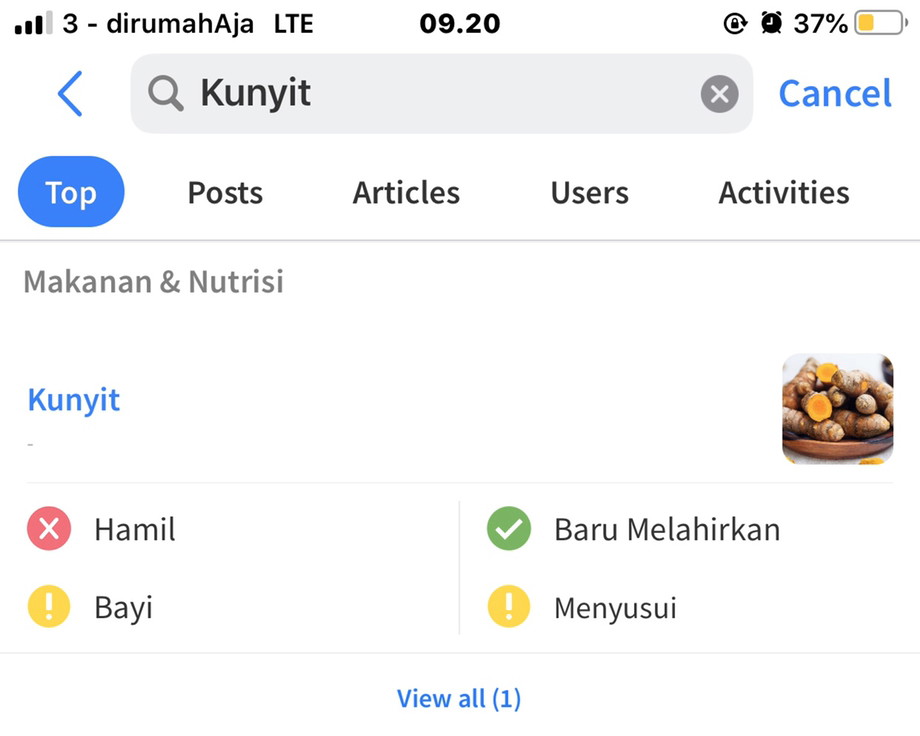Select the Top tab
The height and width of the screenshot is (736, 920).
pyautogui.click(x=71, y=192)
